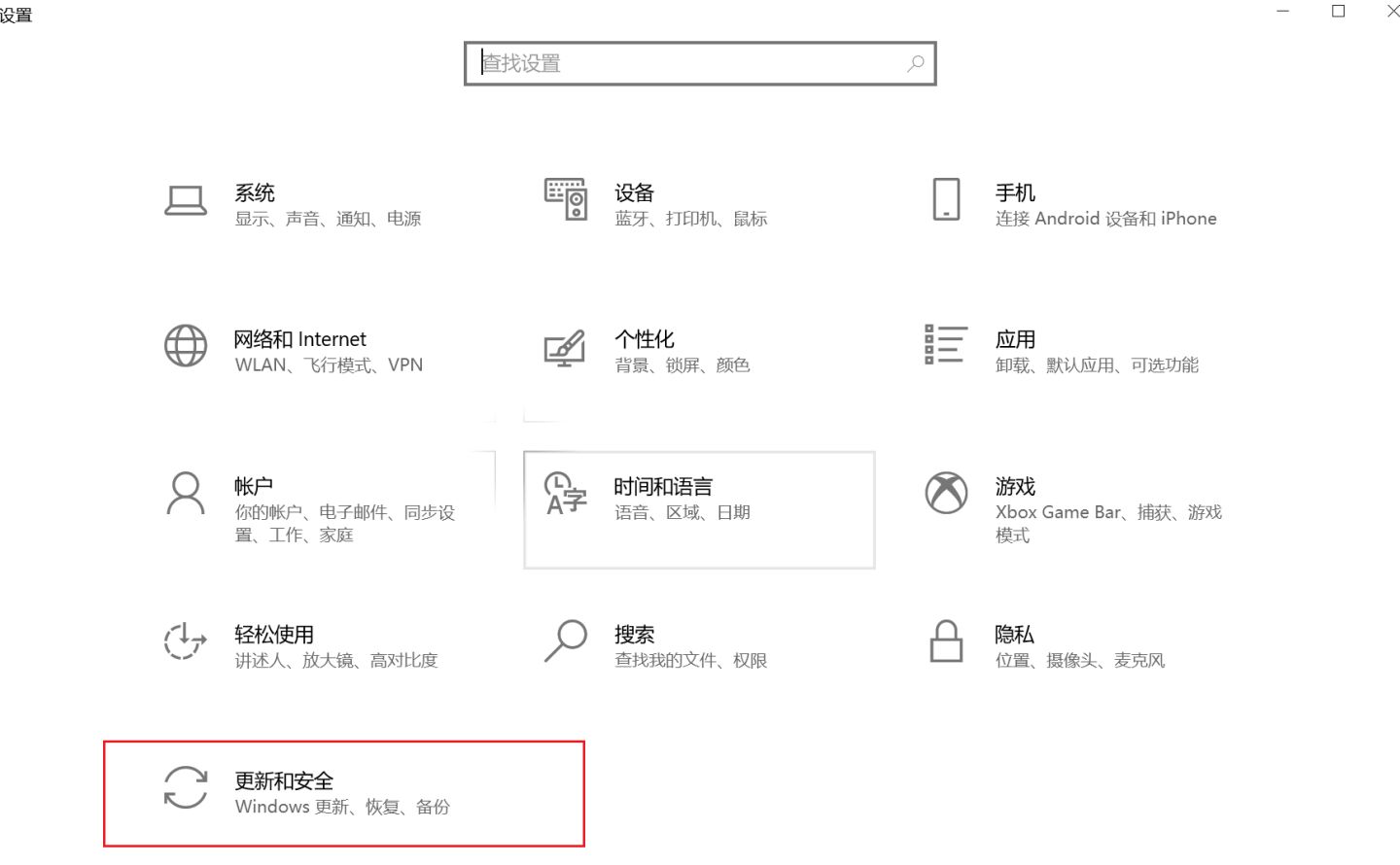Open the Windows 更新、恢复、备份 link
The image size is (1400, 865).
tap(341, 807)
